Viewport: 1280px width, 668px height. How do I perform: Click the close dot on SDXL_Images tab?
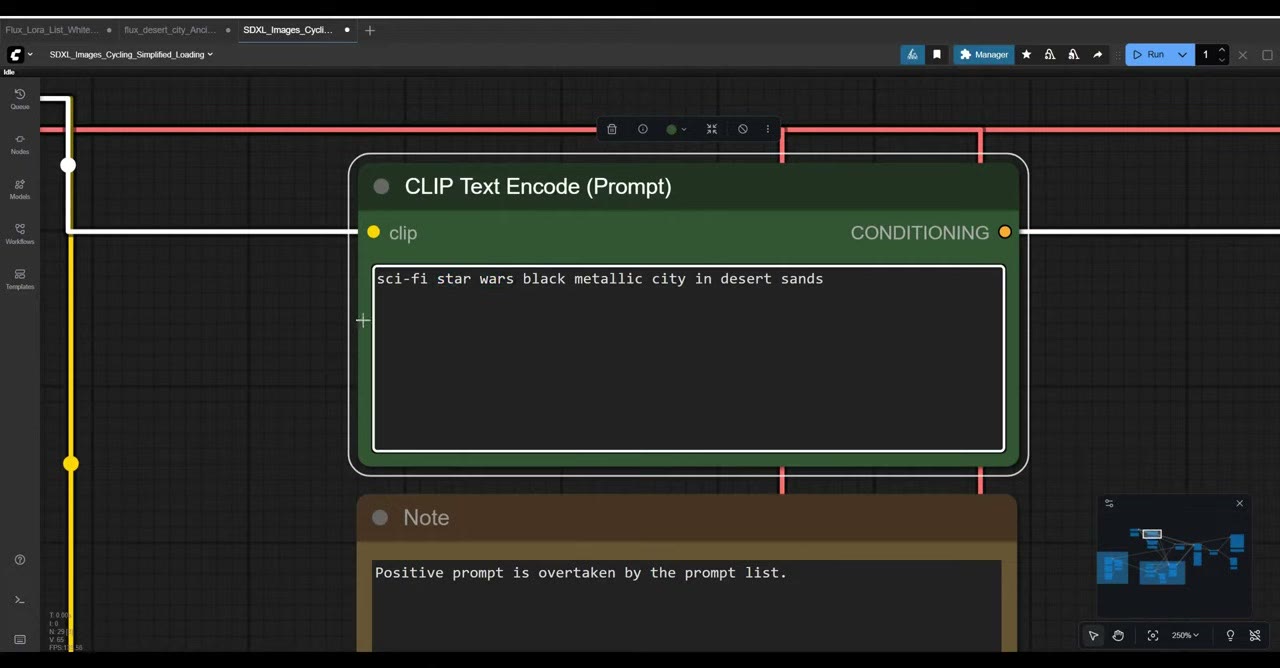[347, 30]
